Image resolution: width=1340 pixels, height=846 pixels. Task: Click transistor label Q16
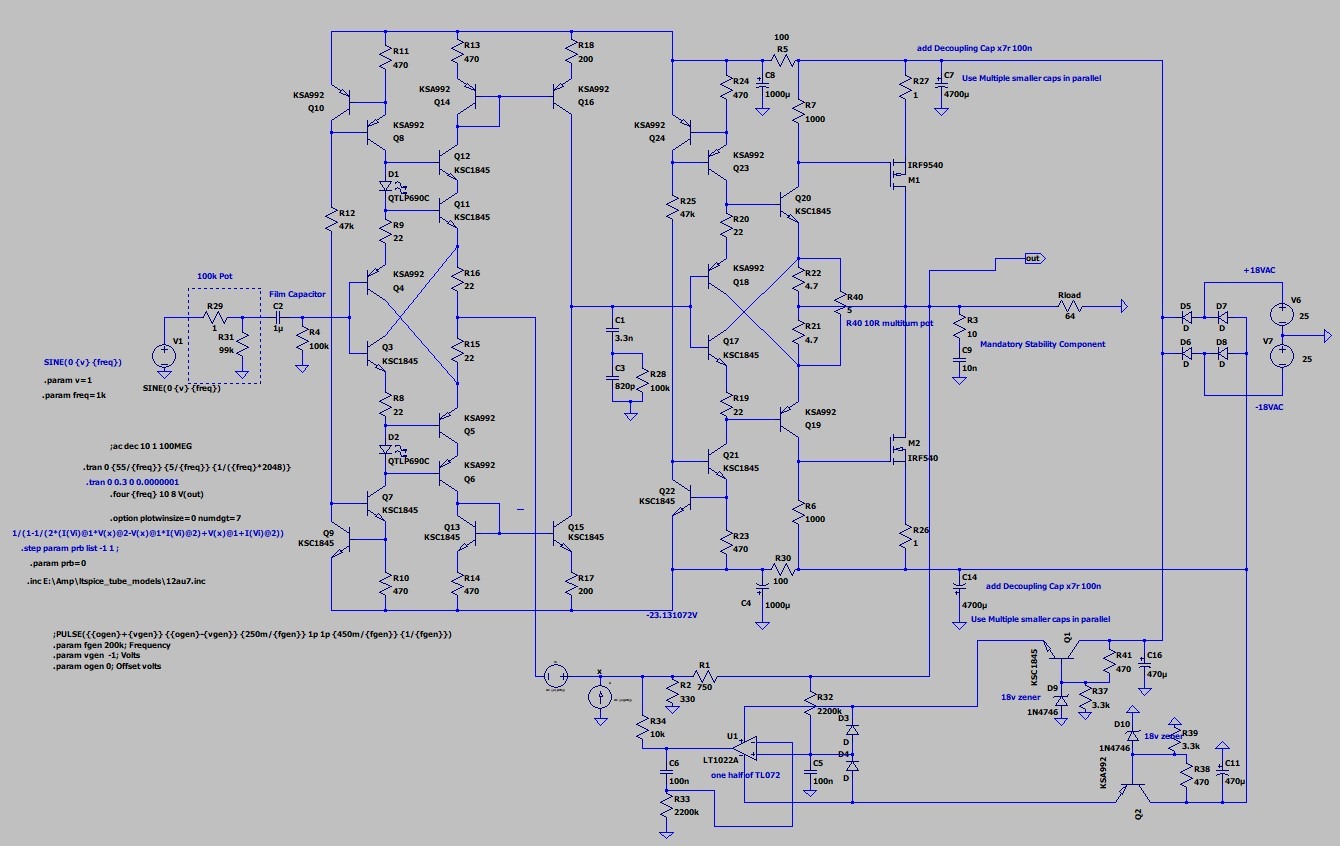586,101
